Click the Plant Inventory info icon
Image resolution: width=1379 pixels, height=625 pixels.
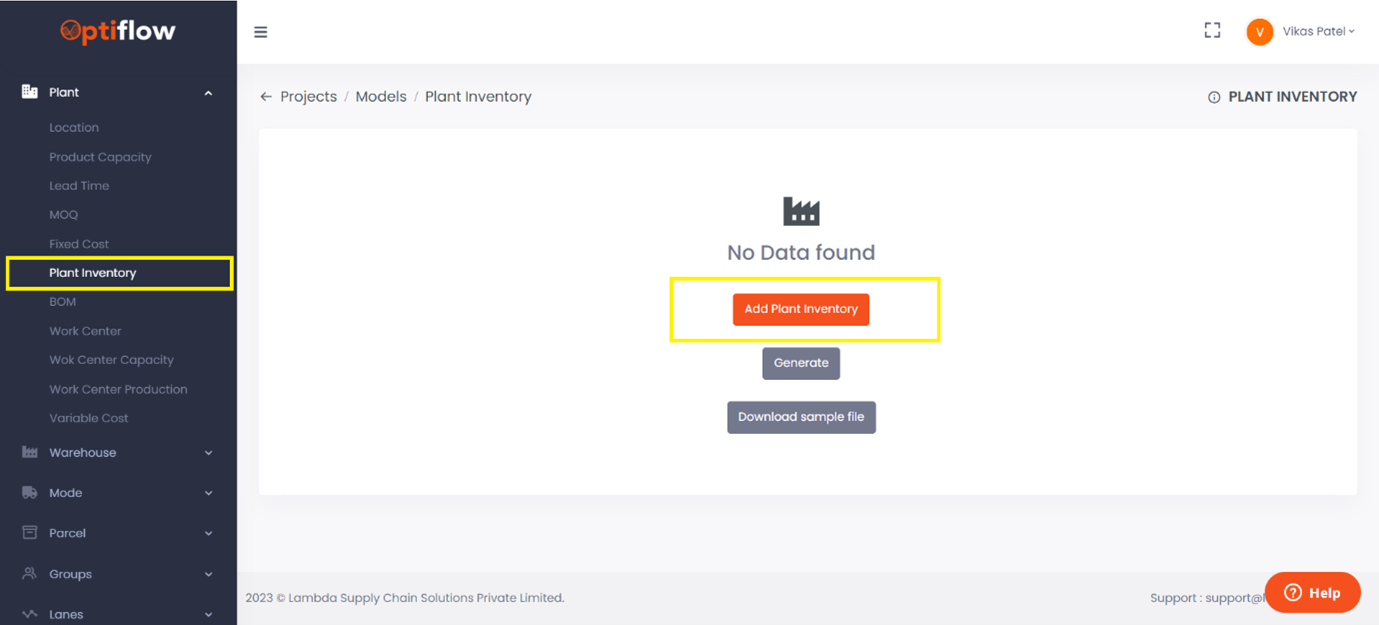click(1214, 97)
